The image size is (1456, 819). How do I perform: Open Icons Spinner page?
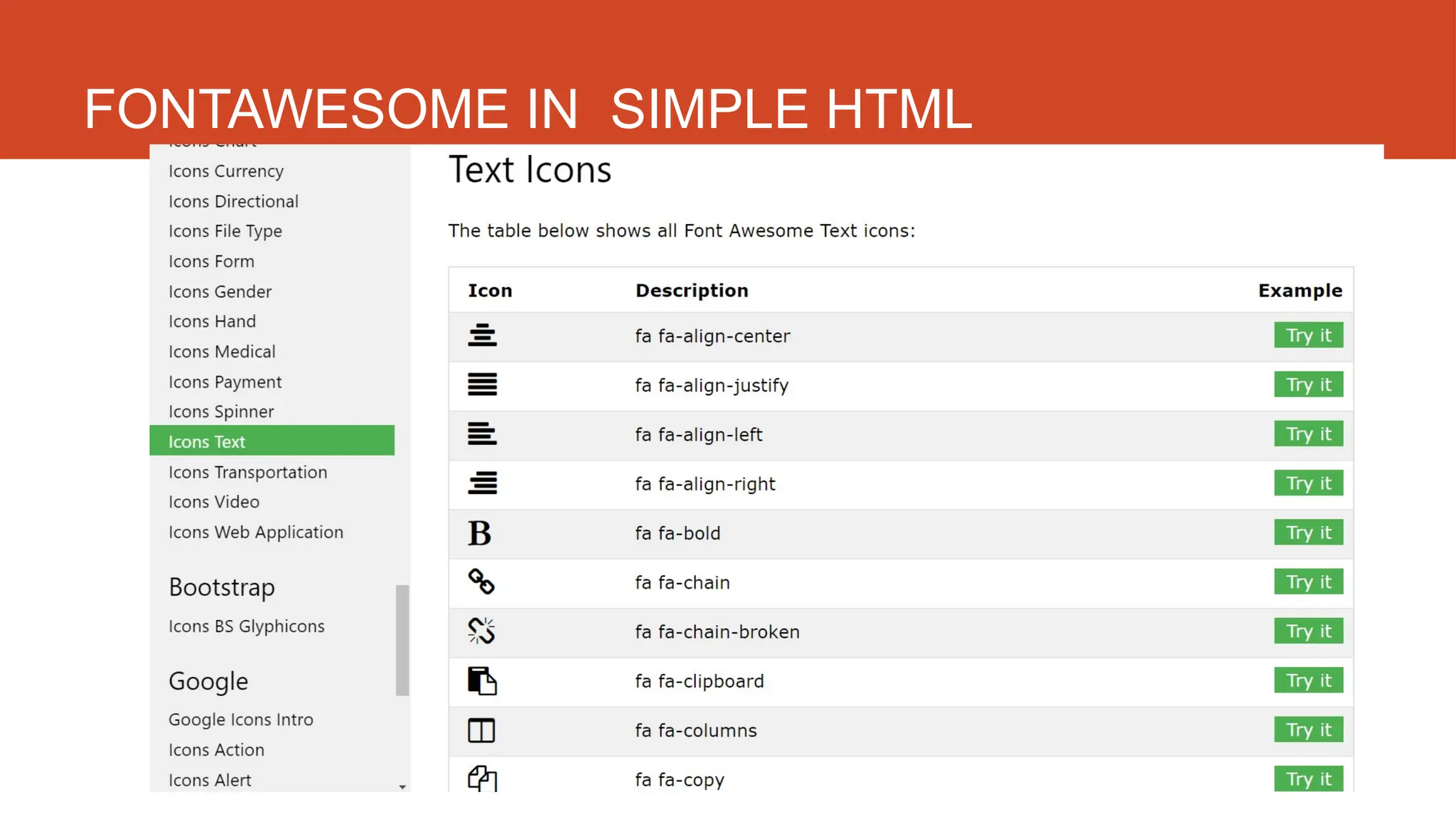(221, 412)
